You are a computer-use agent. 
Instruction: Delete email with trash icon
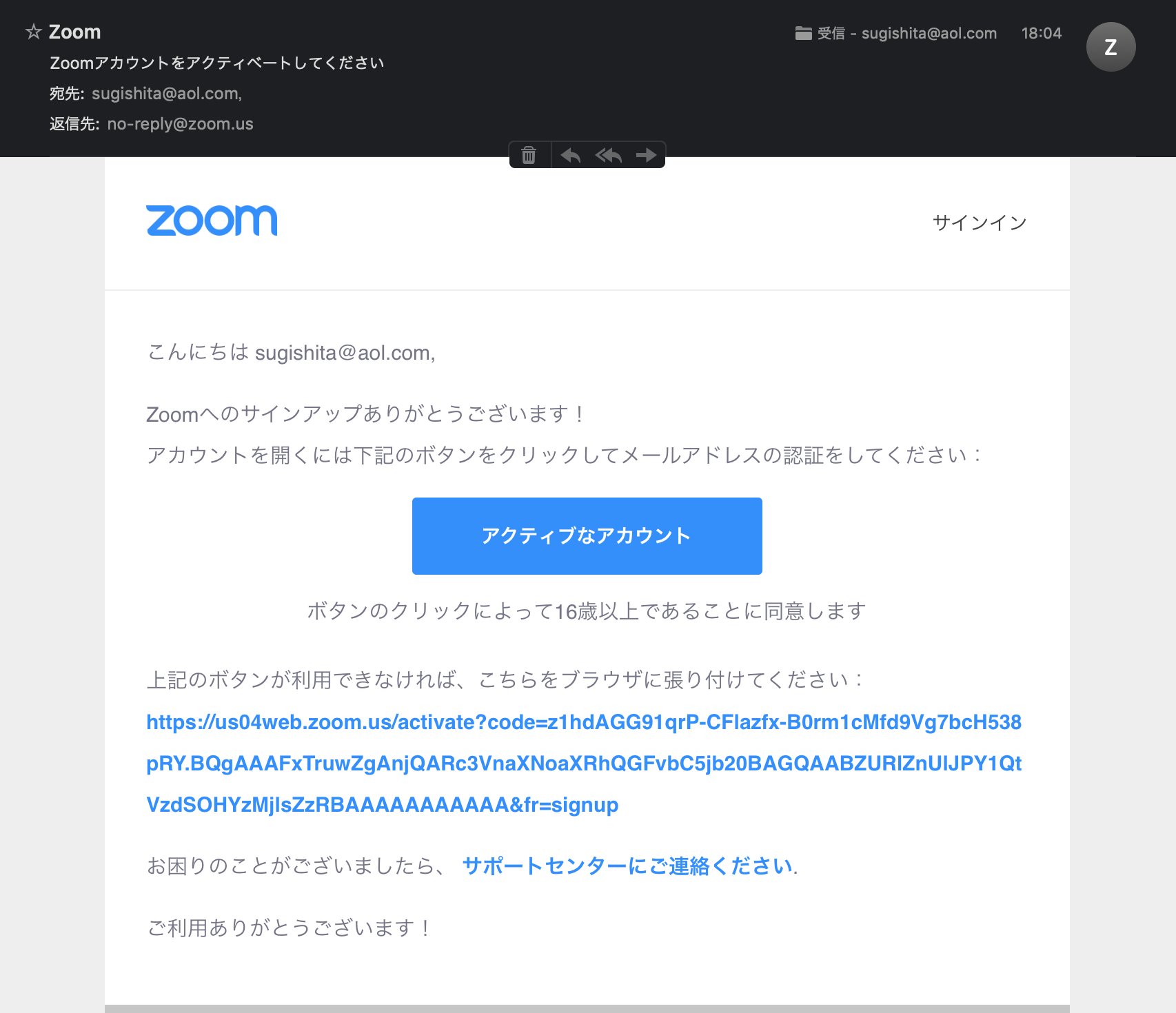click(x=529, y=155)
